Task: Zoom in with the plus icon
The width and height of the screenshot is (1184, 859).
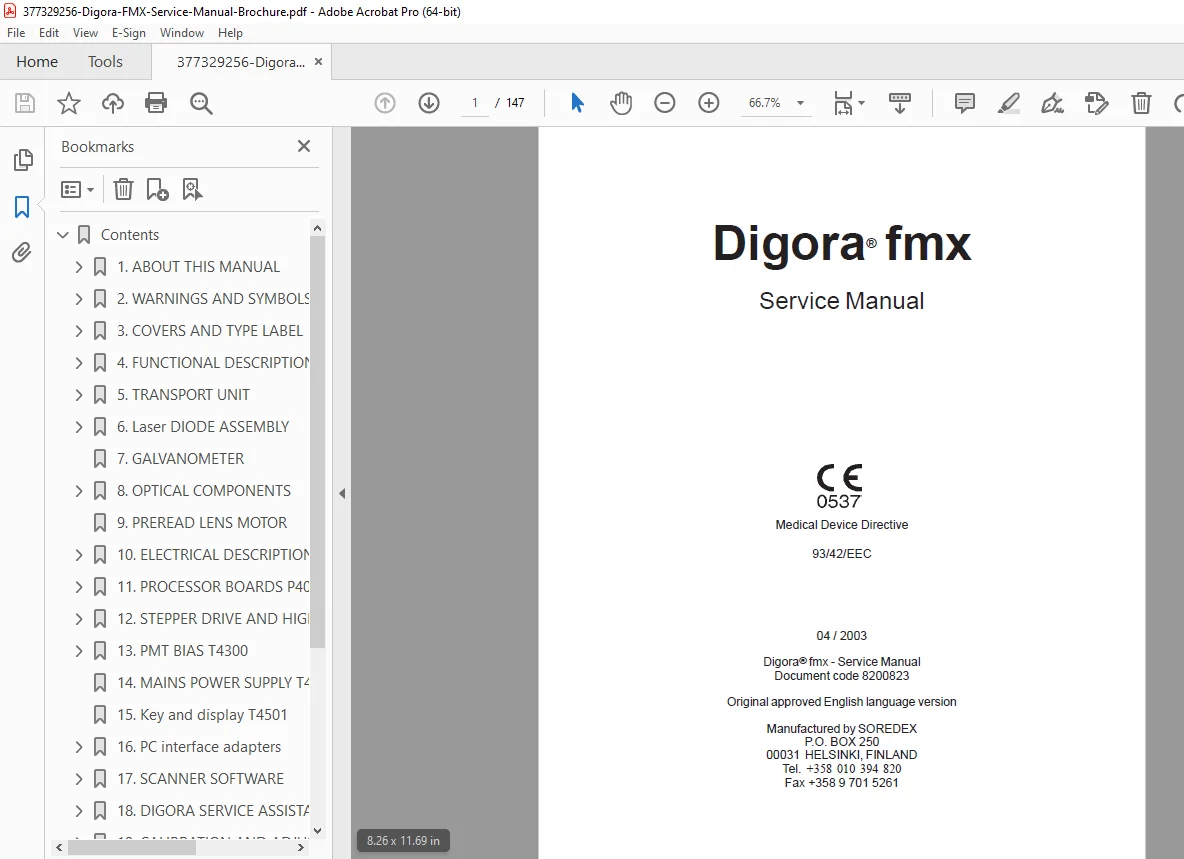Action: pyautogui.click(x=708, y=103)
